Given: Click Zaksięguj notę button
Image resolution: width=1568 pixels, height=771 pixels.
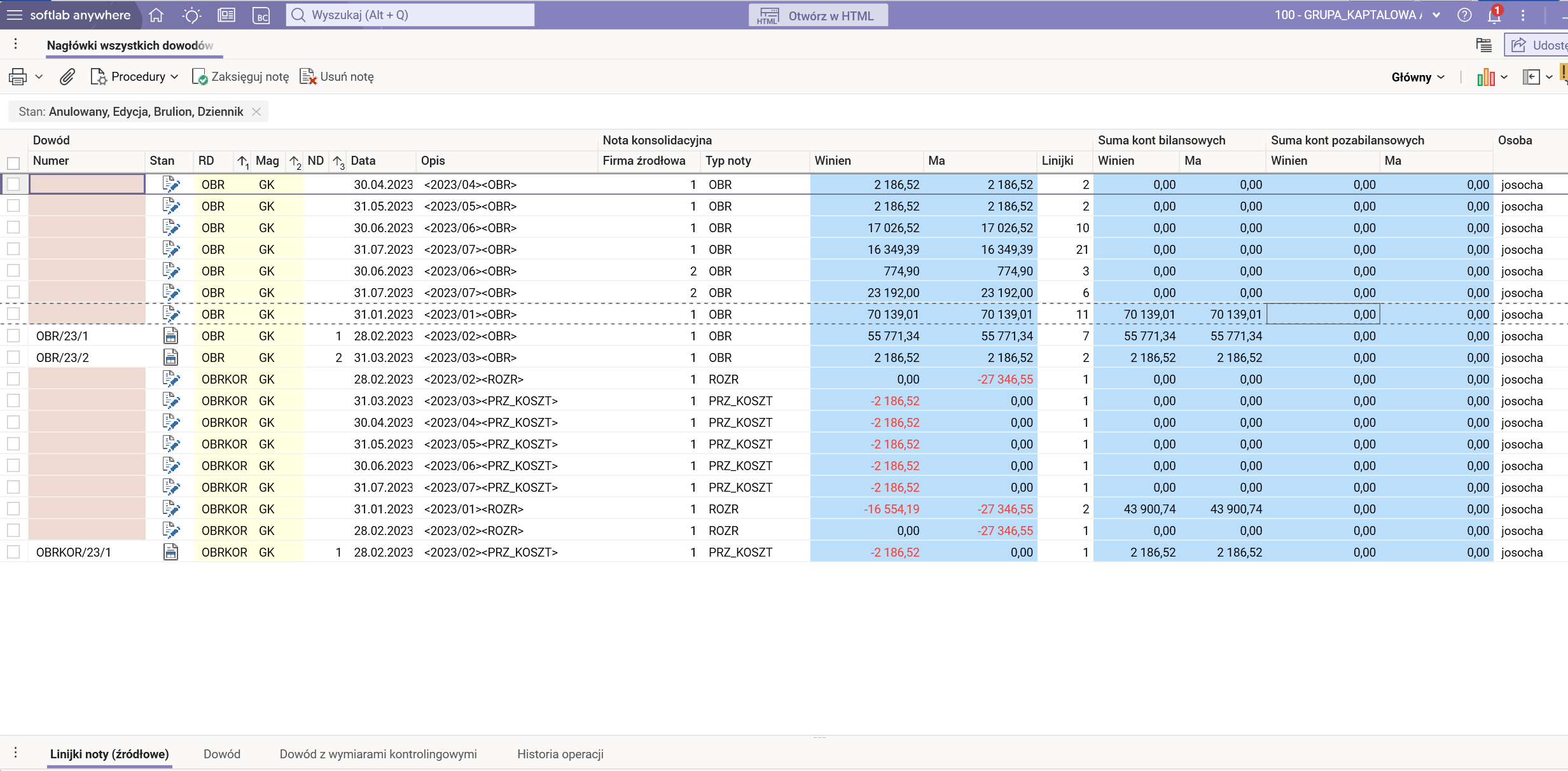Looking at the screenshot, I should pos(240,77).
